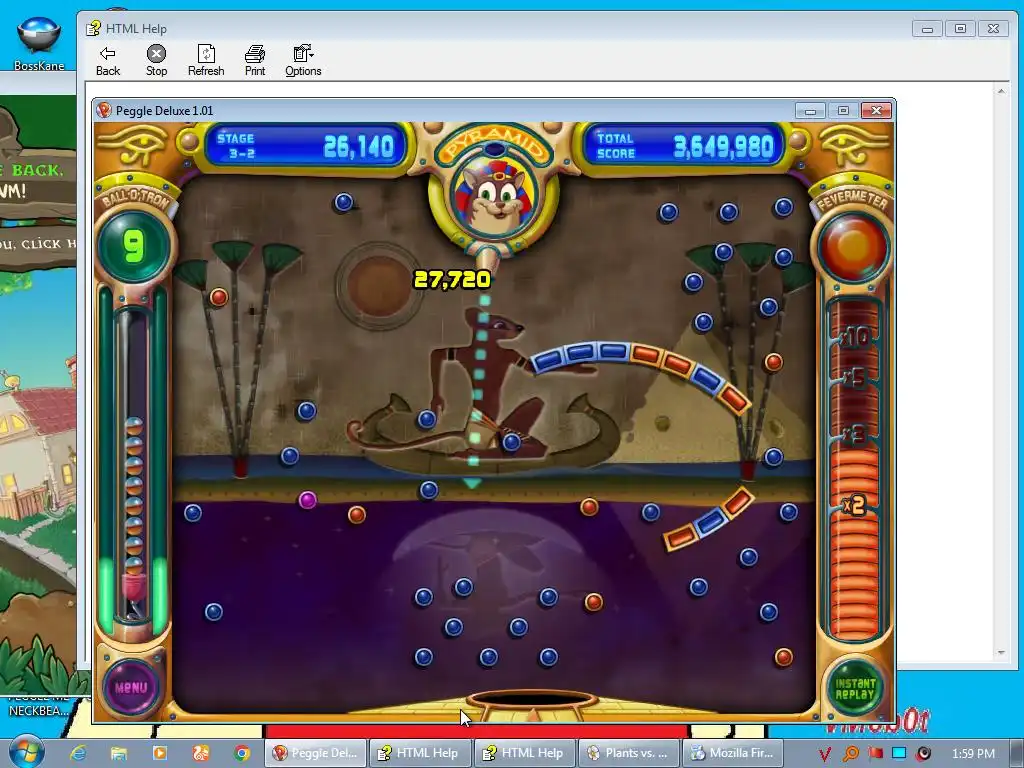Go Back in the HTML Help toolbar
Viewport: 1024px width, 768px height.
tap(108, 61)
